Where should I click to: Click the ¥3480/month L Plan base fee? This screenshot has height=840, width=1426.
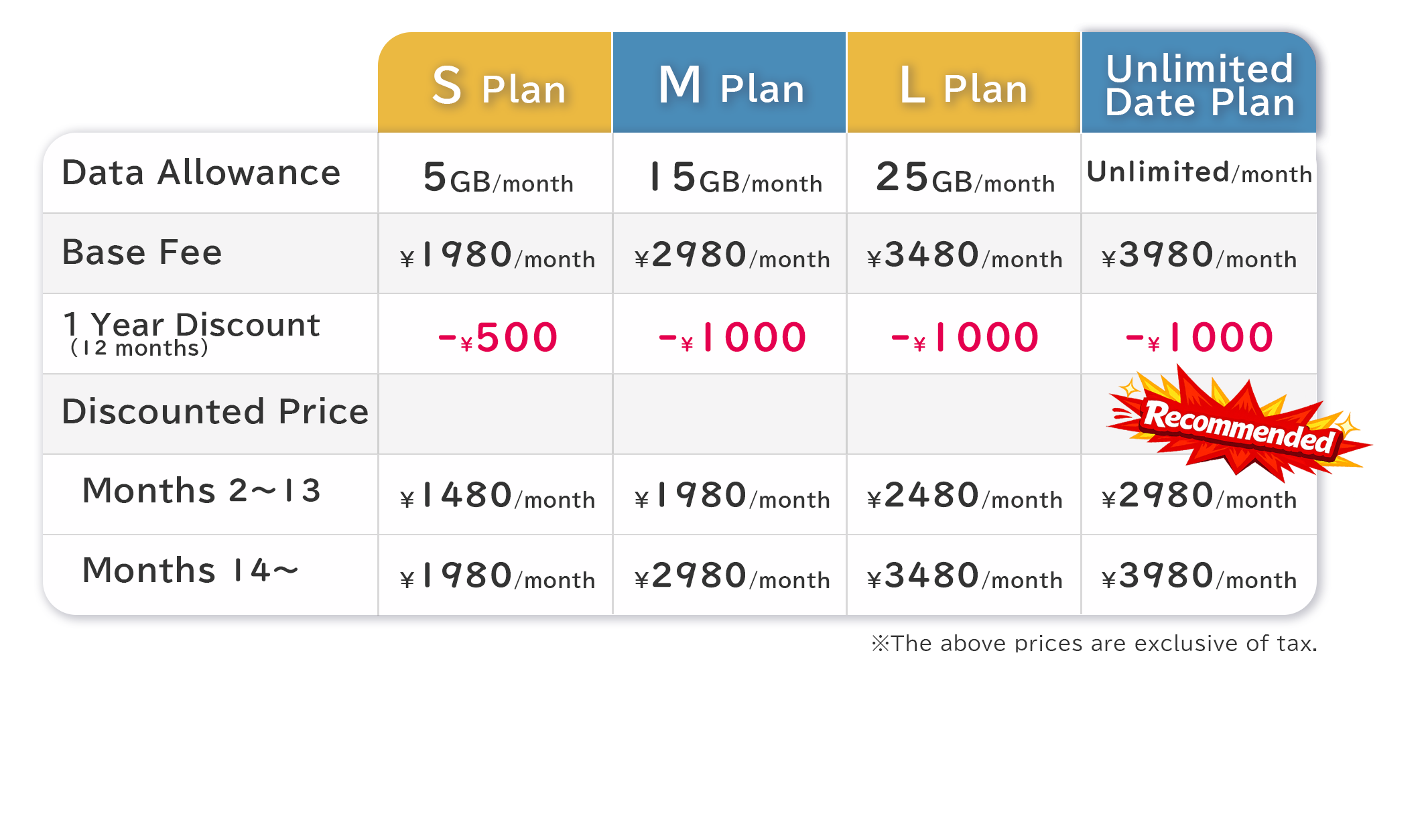pos(965,256)
